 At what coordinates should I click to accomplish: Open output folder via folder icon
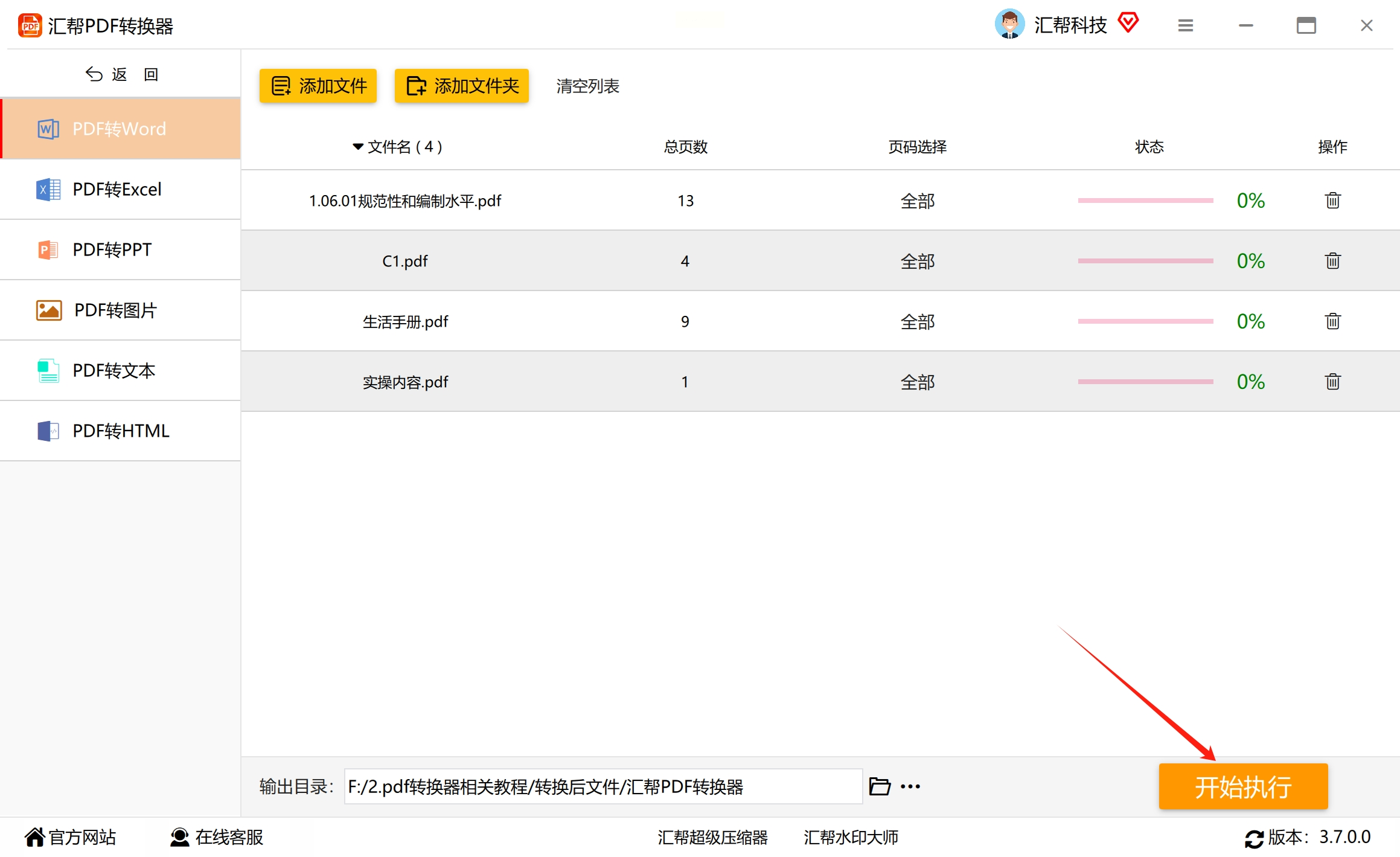pyautogui.click(x=879, y=786)
